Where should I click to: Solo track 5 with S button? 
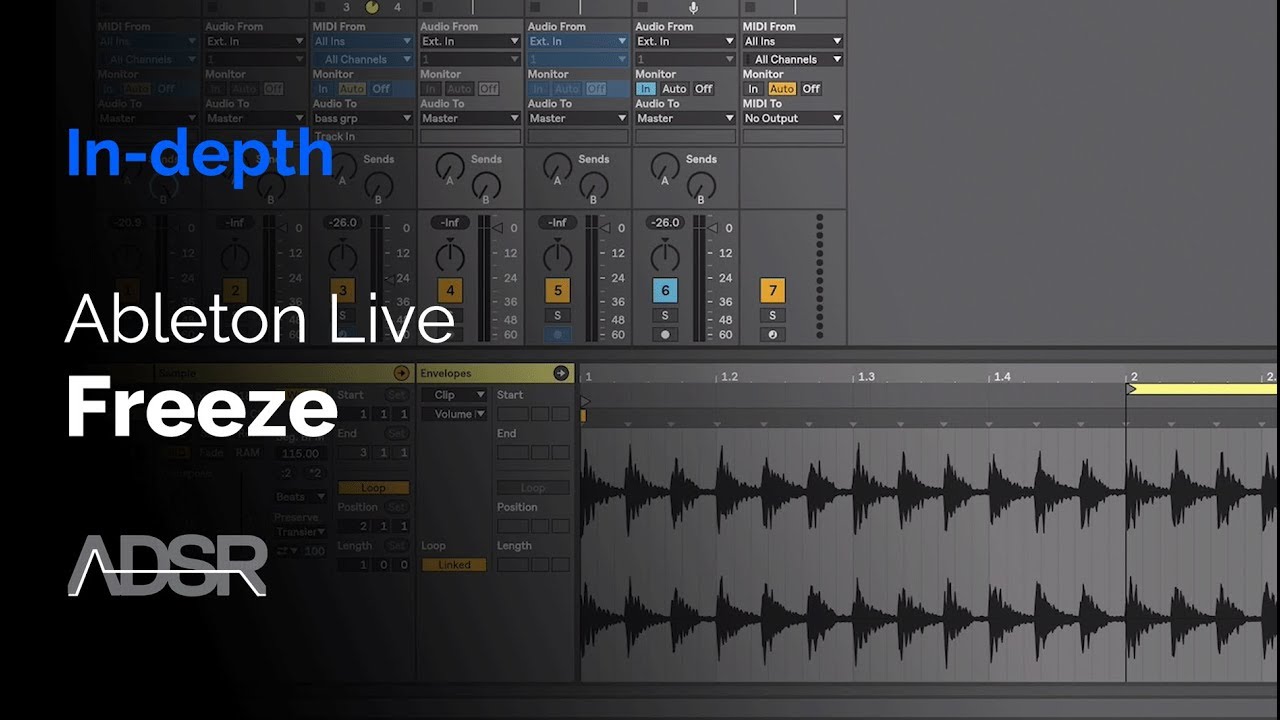(557, 315)
